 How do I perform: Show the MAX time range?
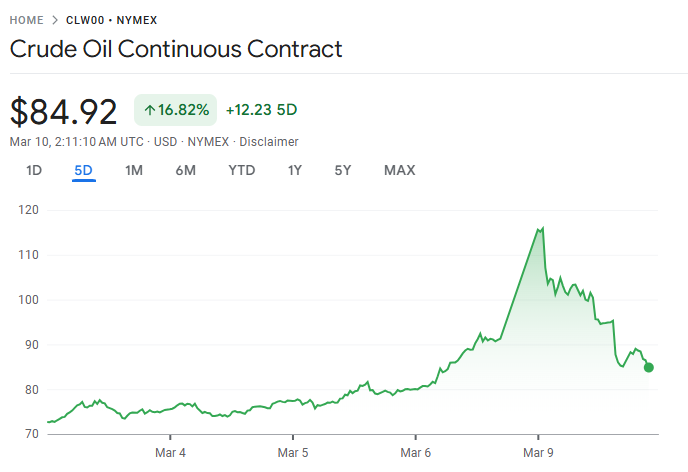399,170
